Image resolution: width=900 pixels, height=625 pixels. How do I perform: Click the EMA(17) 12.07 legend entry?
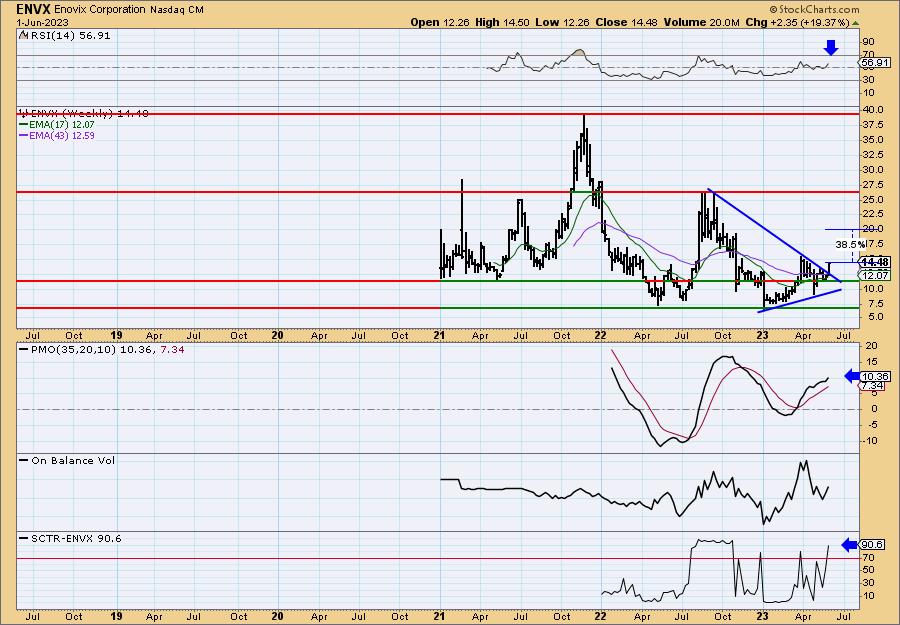pyautogui.click(x=63, y=124)
